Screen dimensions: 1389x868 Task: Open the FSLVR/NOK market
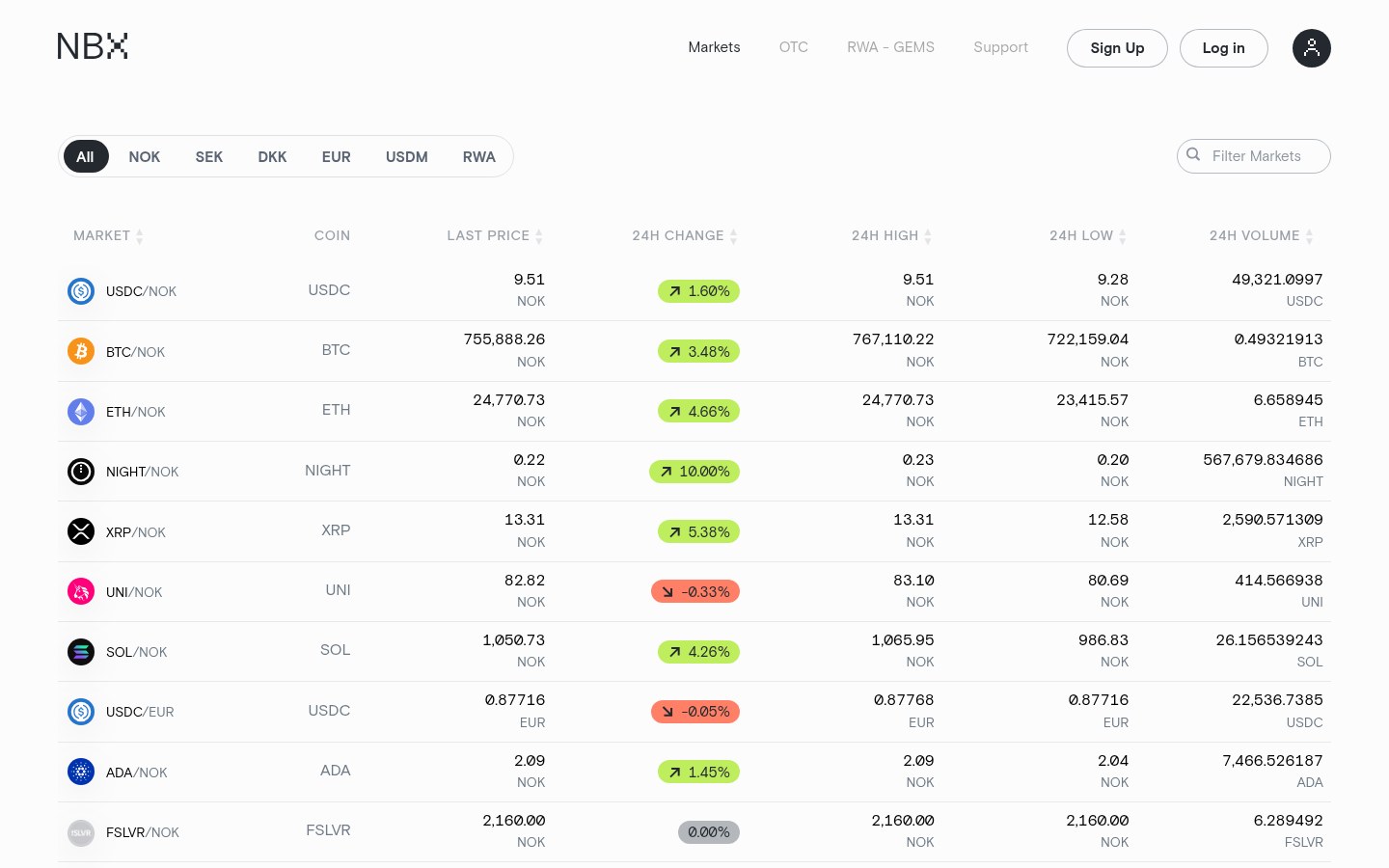[143, 832]
